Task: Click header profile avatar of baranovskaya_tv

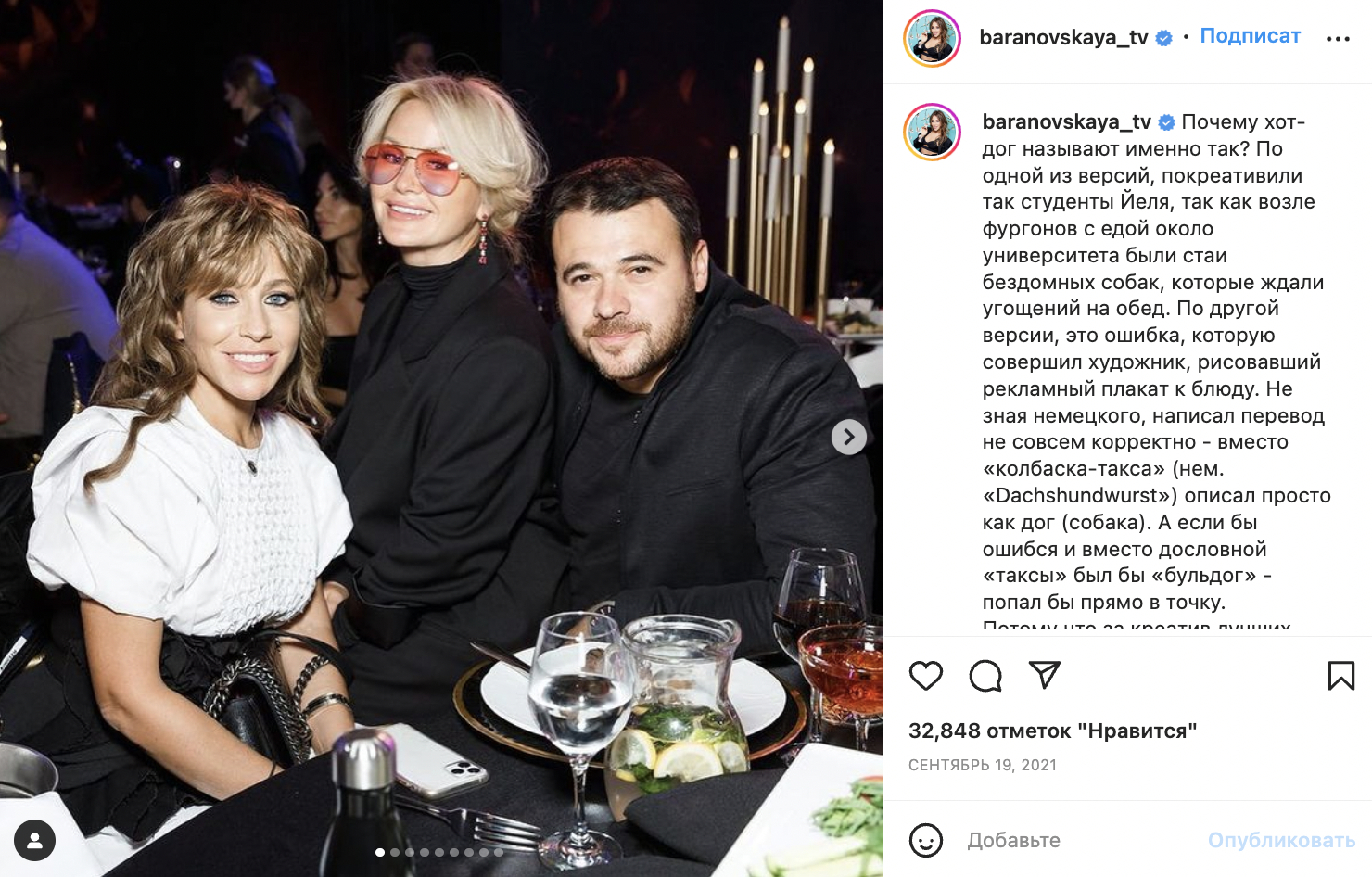Action: 932,38
